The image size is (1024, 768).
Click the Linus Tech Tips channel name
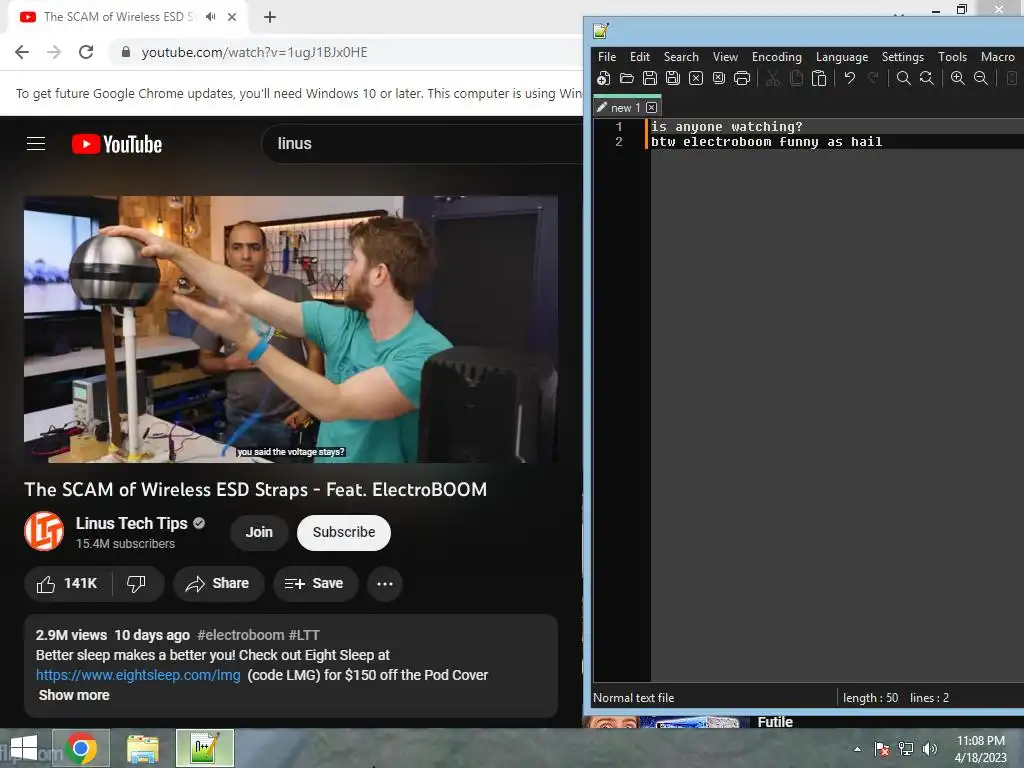click(x=131, y=523)
